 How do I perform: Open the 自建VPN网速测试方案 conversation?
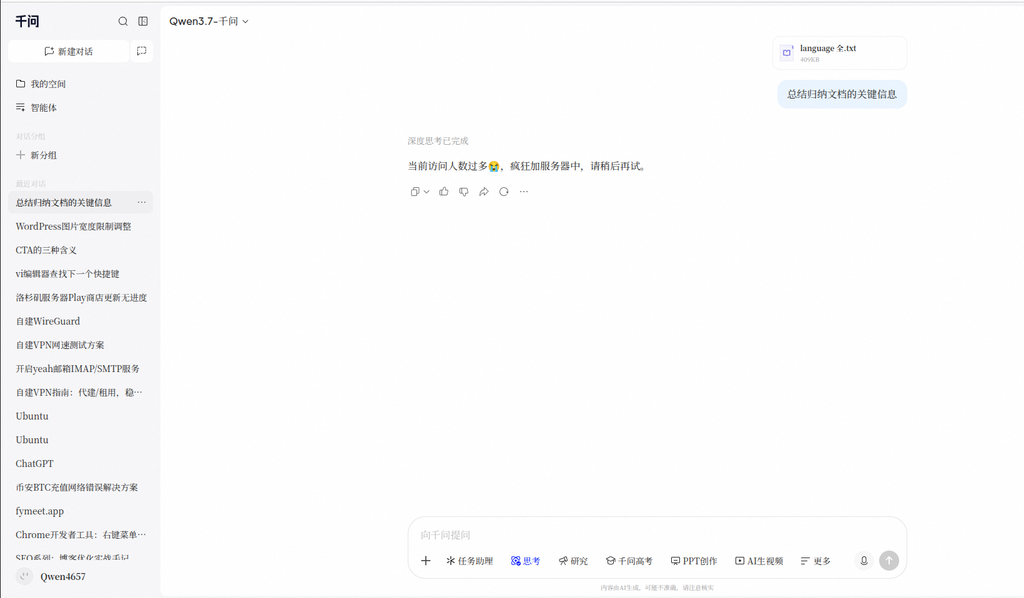80,345
